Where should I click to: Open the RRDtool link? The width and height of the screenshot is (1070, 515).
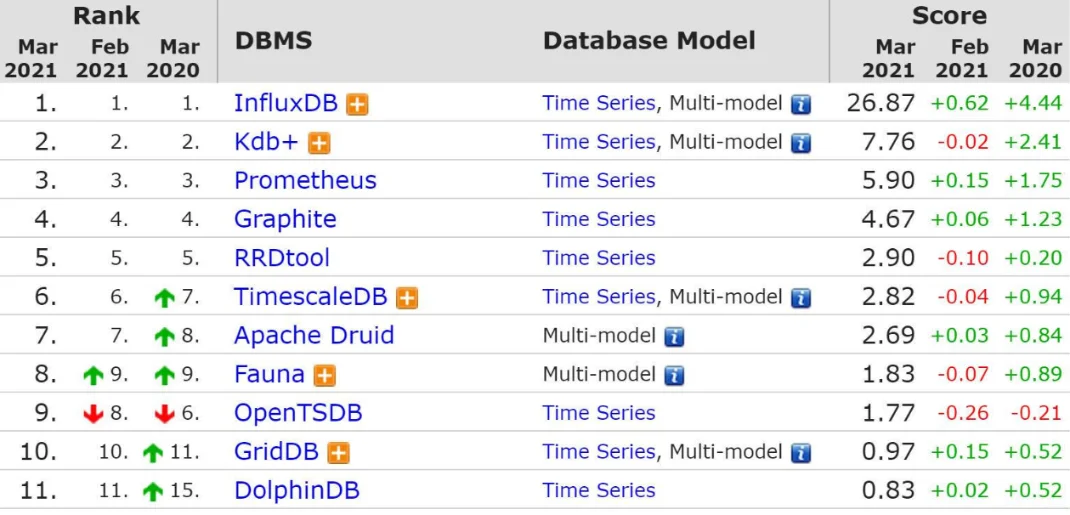click(x=282, y=258)
